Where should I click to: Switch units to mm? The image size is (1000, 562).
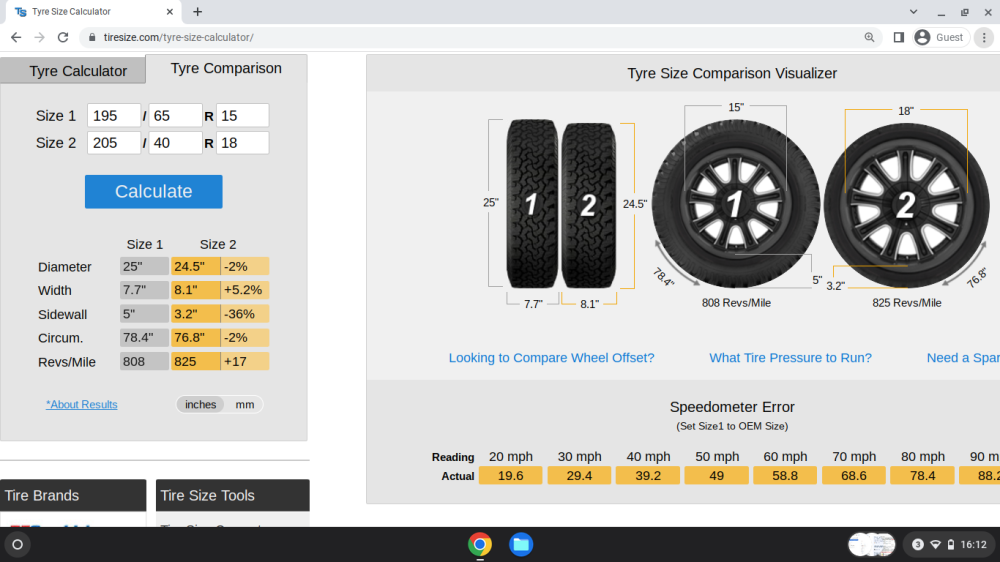[x=245, y=404]
